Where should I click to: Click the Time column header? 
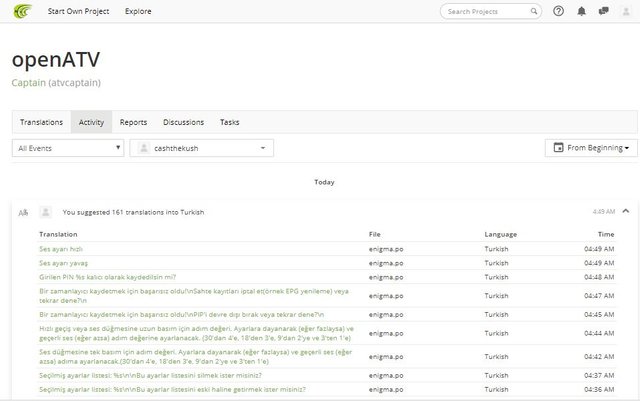(x=606, y=234)
